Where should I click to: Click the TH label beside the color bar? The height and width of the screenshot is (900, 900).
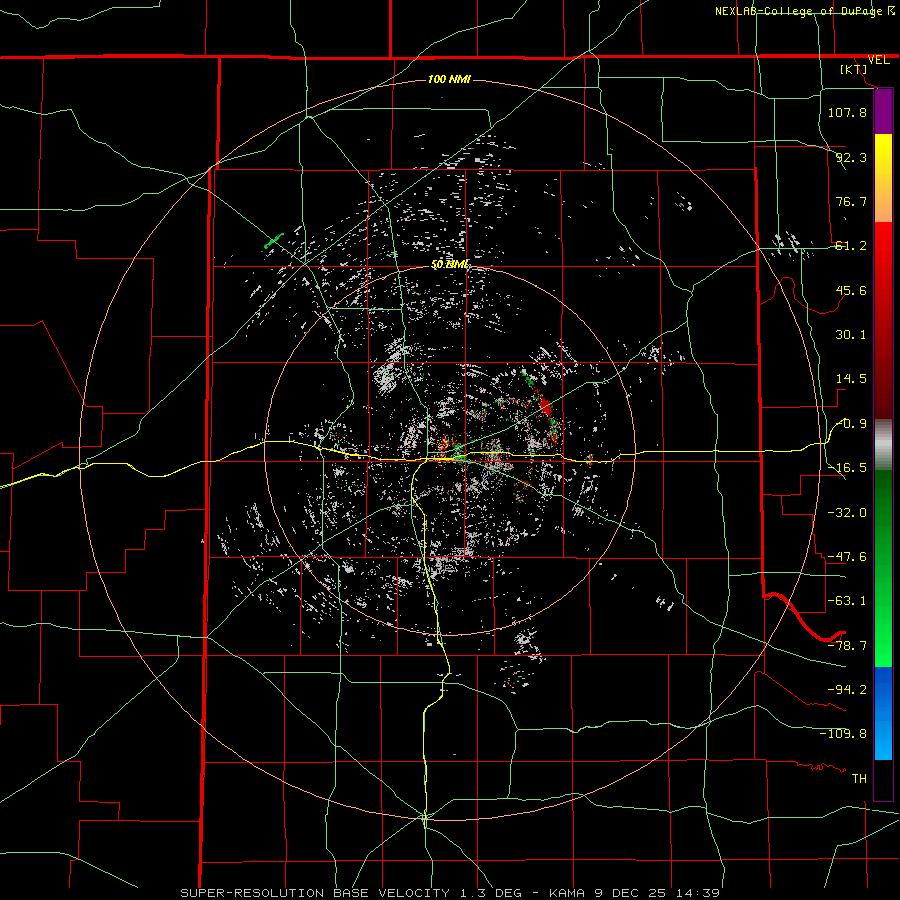point(859,778)
